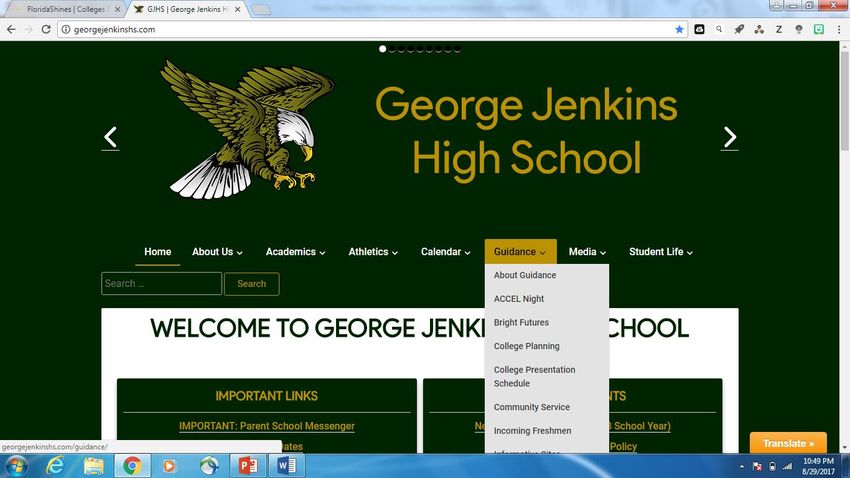Click the Translate button
The height and width of the screenshot is (478, 850).
(x=788, y=443)
